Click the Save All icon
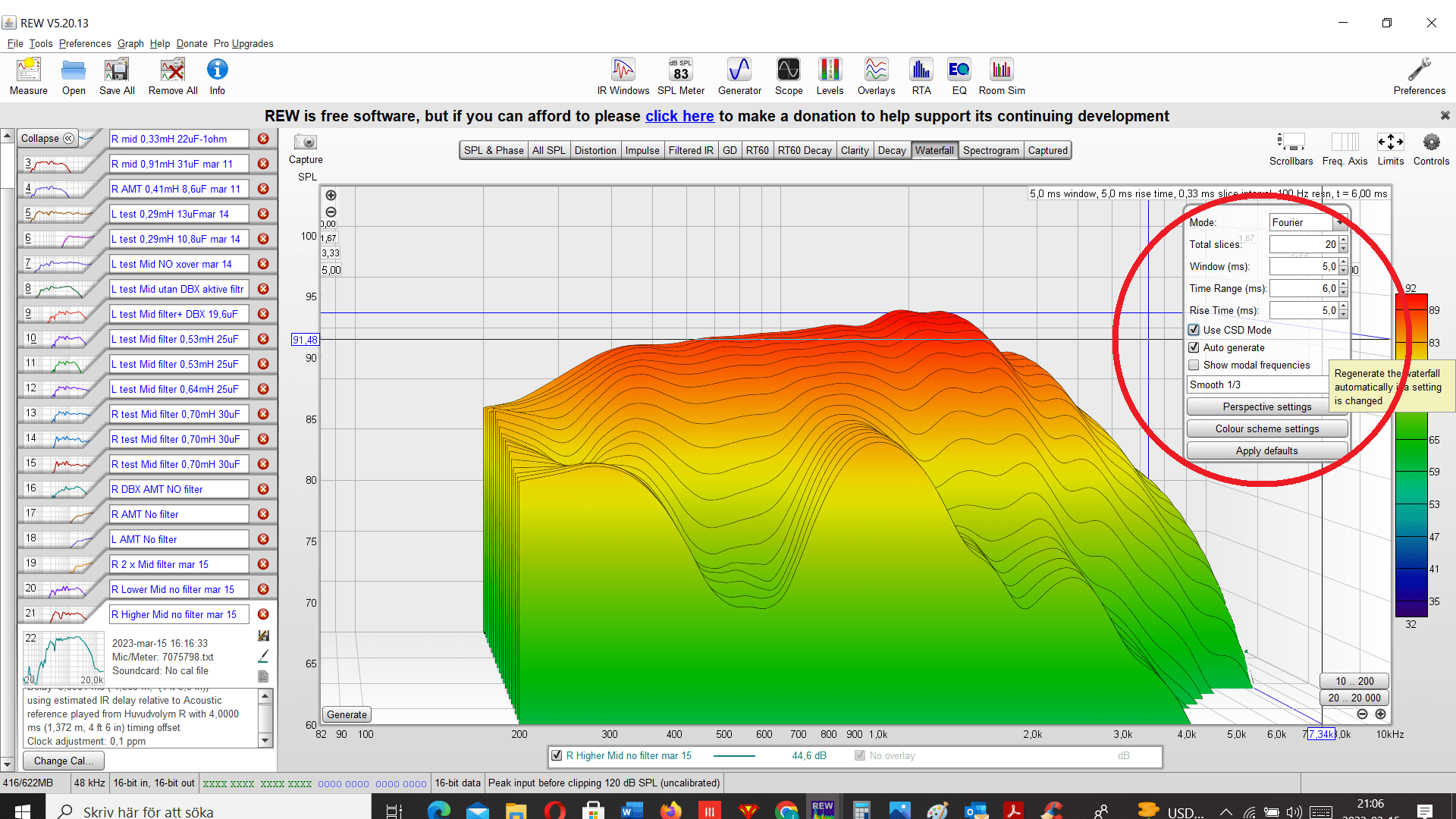 [117, 77]
